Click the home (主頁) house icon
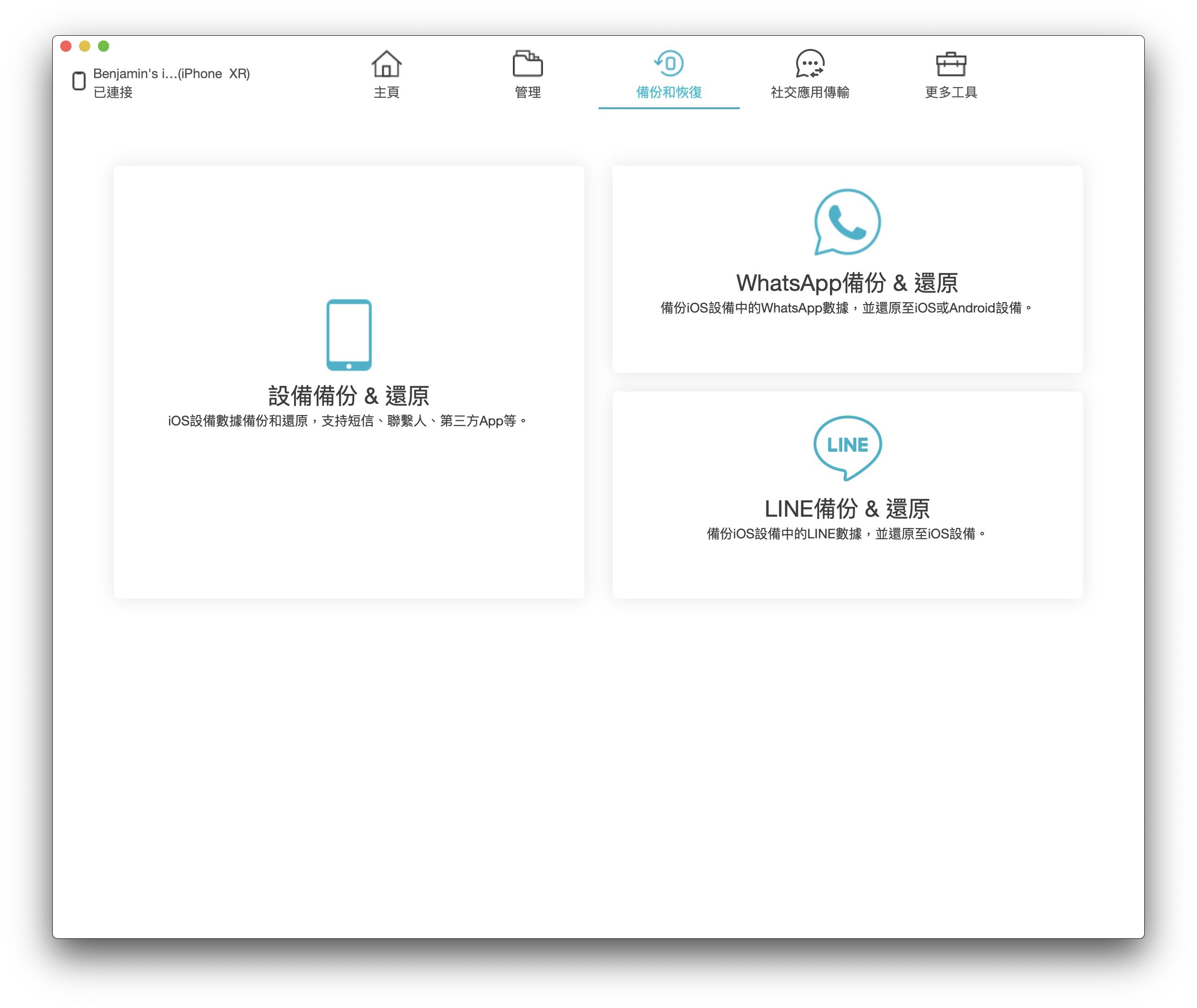 (x=386, y=64)
